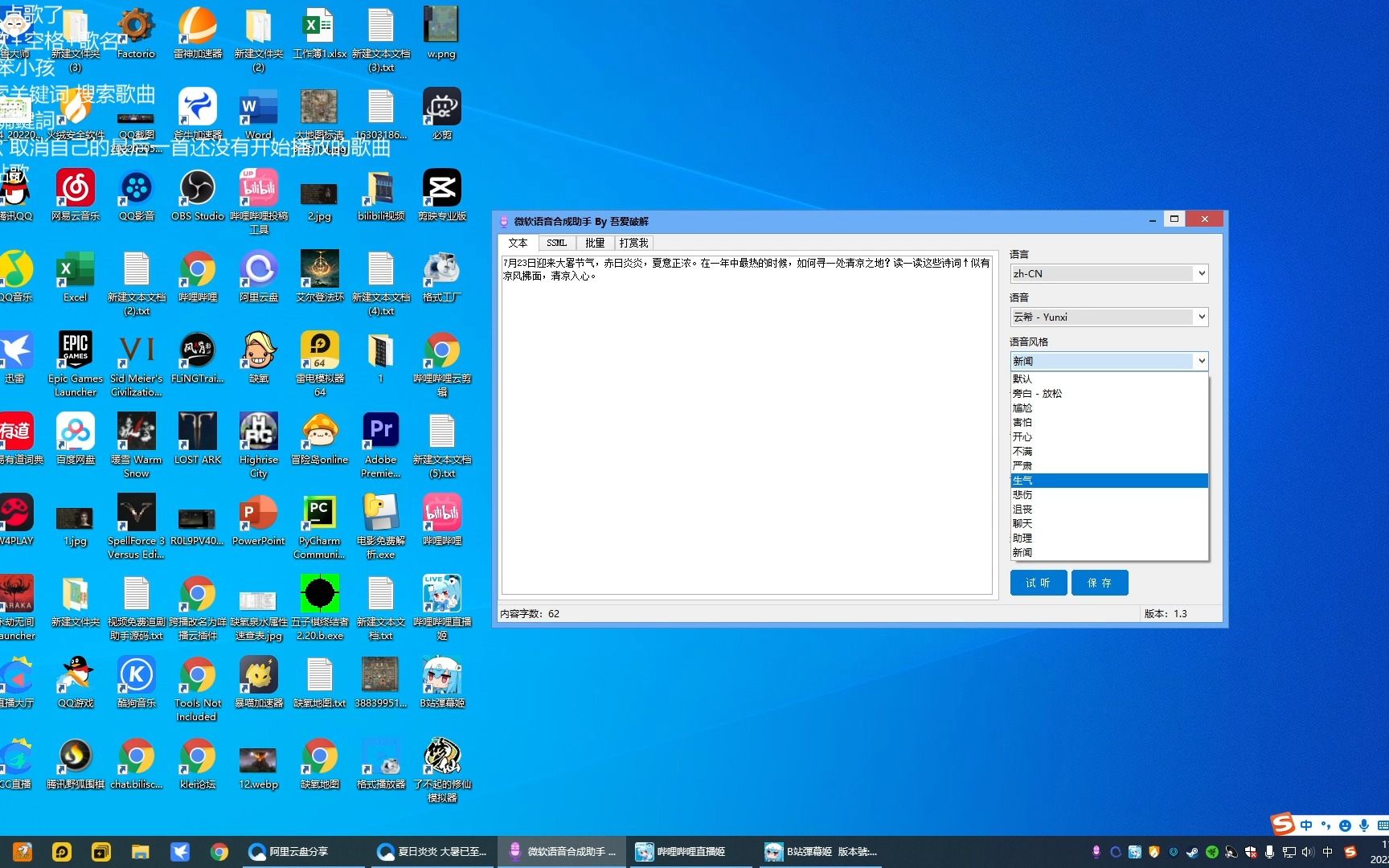Open the 格式工厂 desktop icon

coord(442,276)
